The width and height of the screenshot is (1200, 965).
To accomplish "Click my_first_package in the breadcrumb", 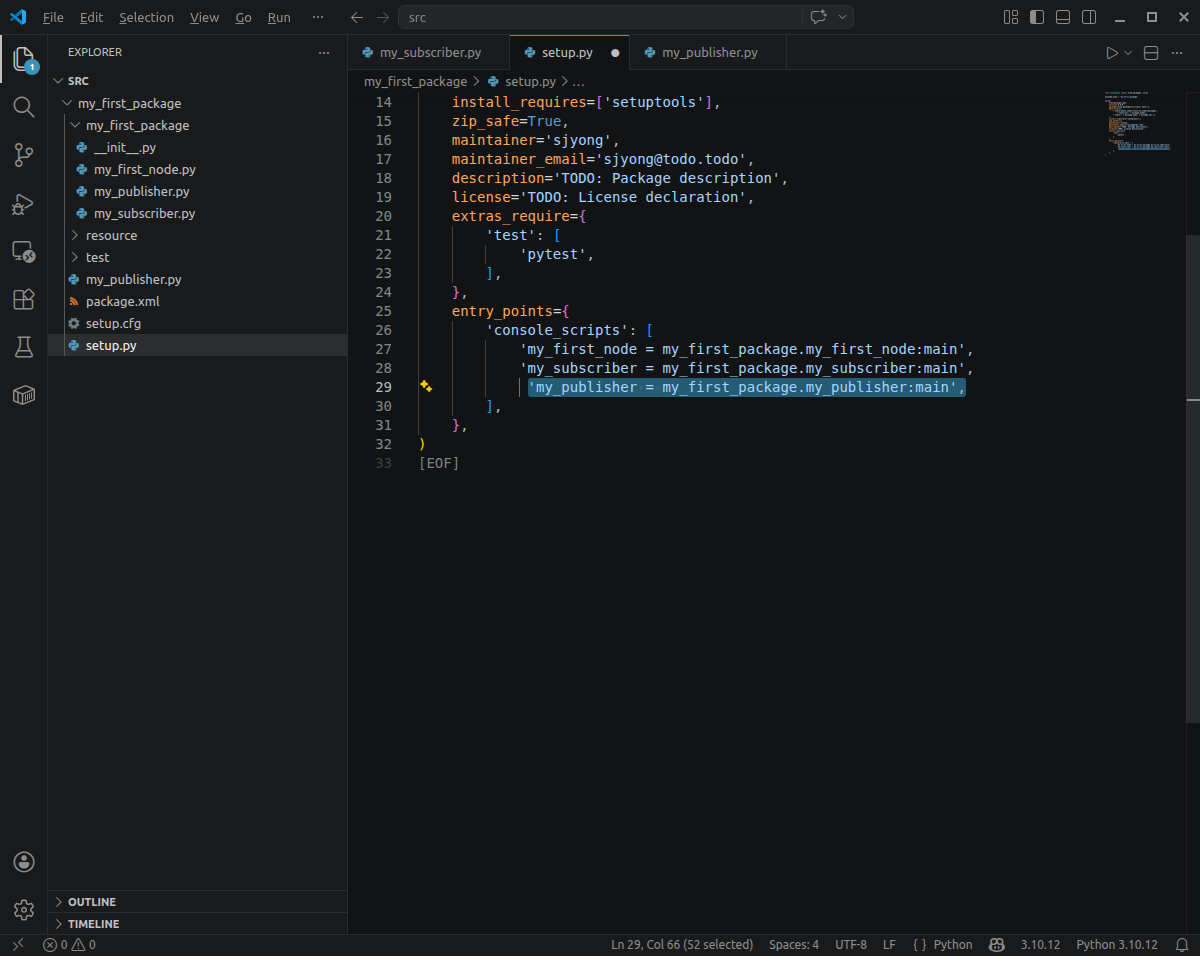I will point(415,82).
